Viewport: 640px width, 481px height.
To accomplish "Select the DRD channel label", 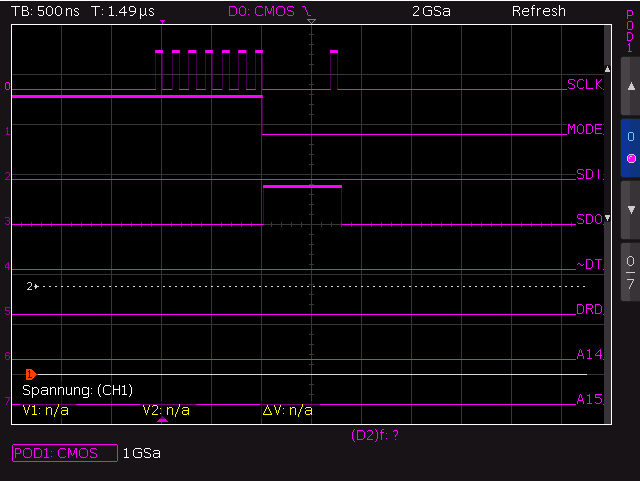I will [x=589, y=309].
